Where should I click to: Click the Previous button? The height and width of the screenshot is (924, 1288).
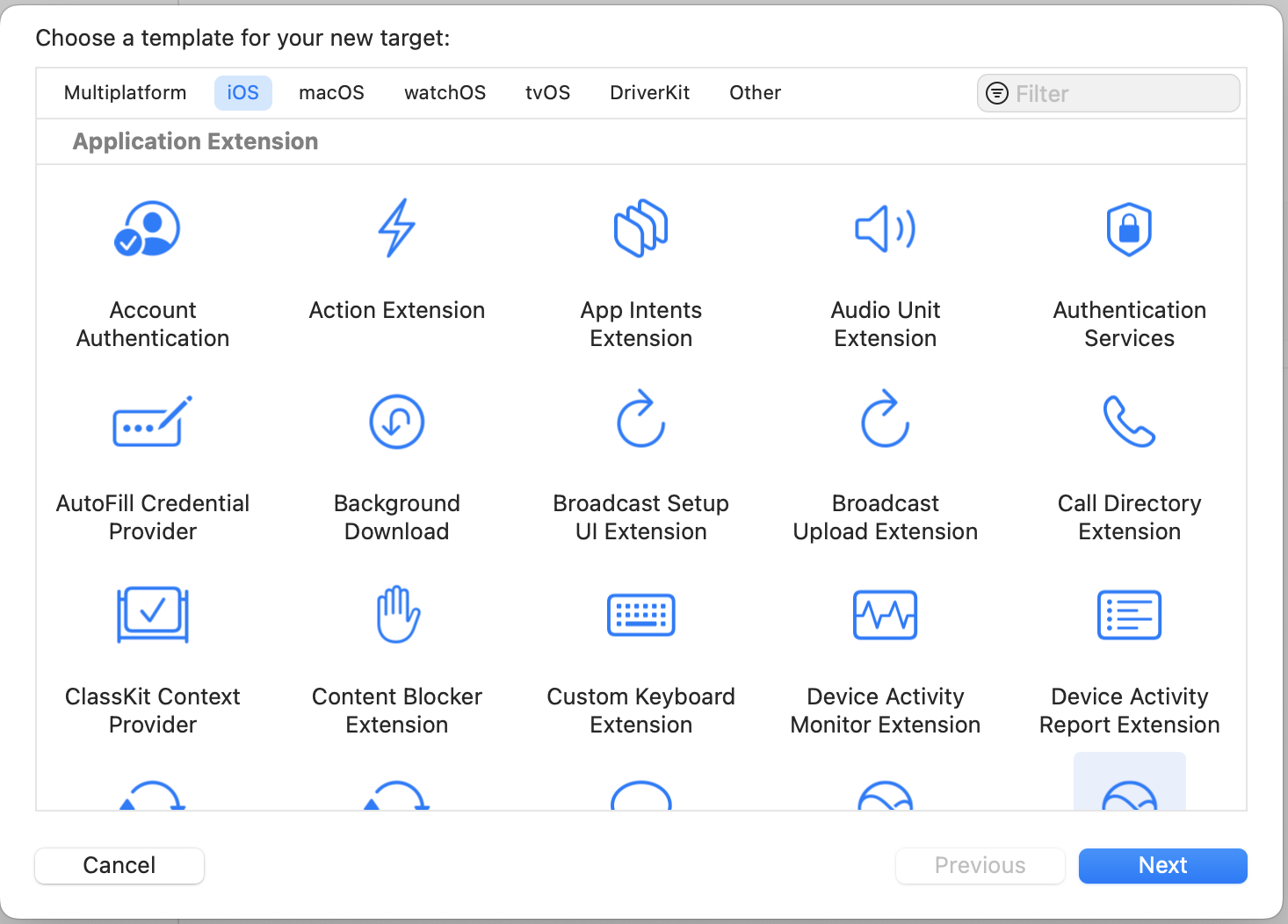click(980, 866)
